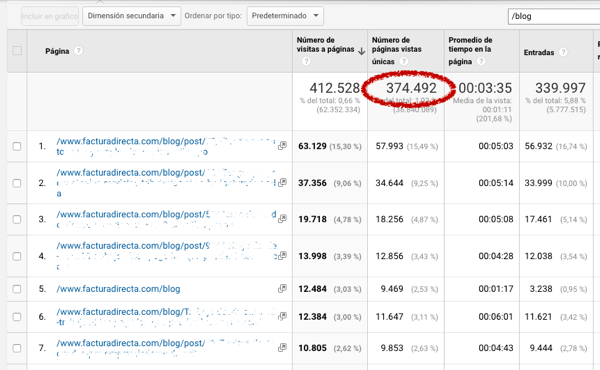Sort by Promedio de tiempo en la página
The height and width of the screenshot is (370, 600).
(470, 51)
